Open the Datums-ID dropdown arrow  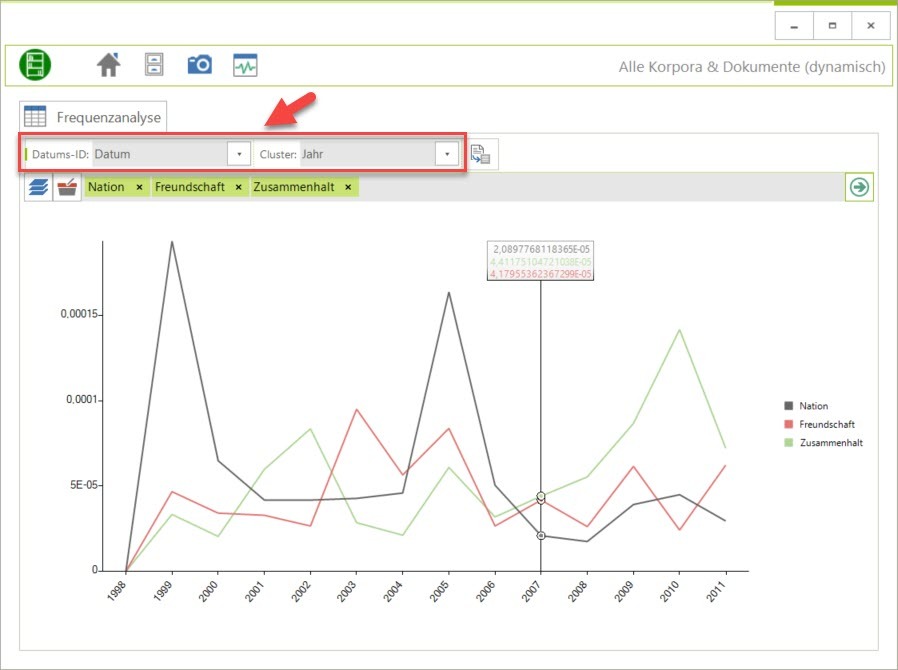[x=239, y=154]
